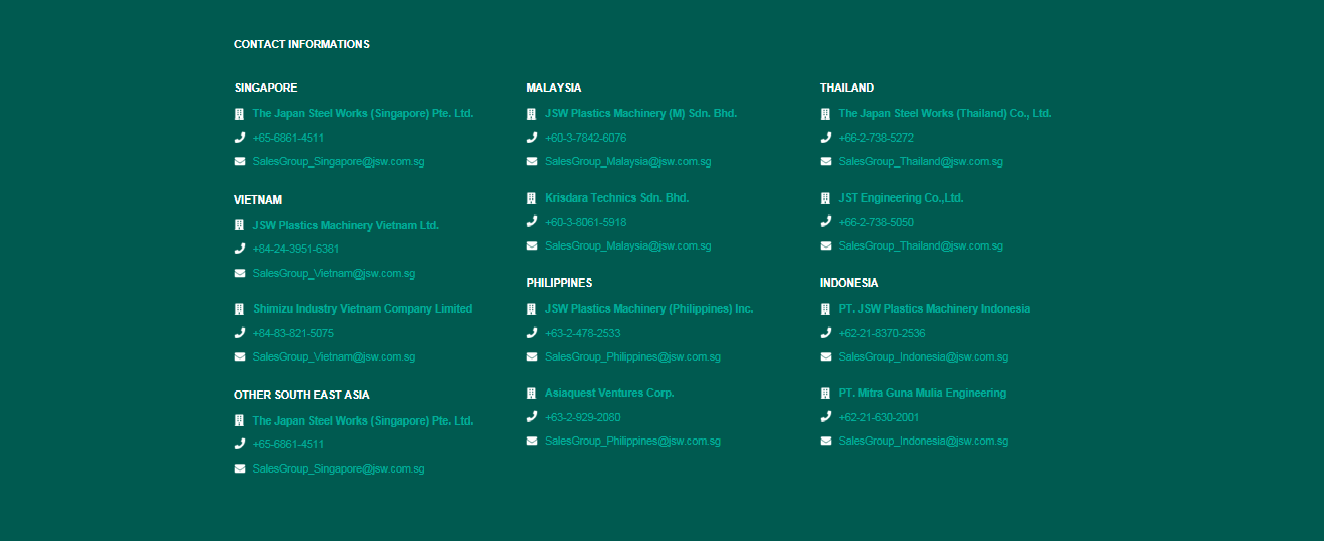Image resolution: width=1324 pixels, height=541 pixels.
Task: Click the phone icon beside +62-21-630-2001
Action: tap(826, 417)
